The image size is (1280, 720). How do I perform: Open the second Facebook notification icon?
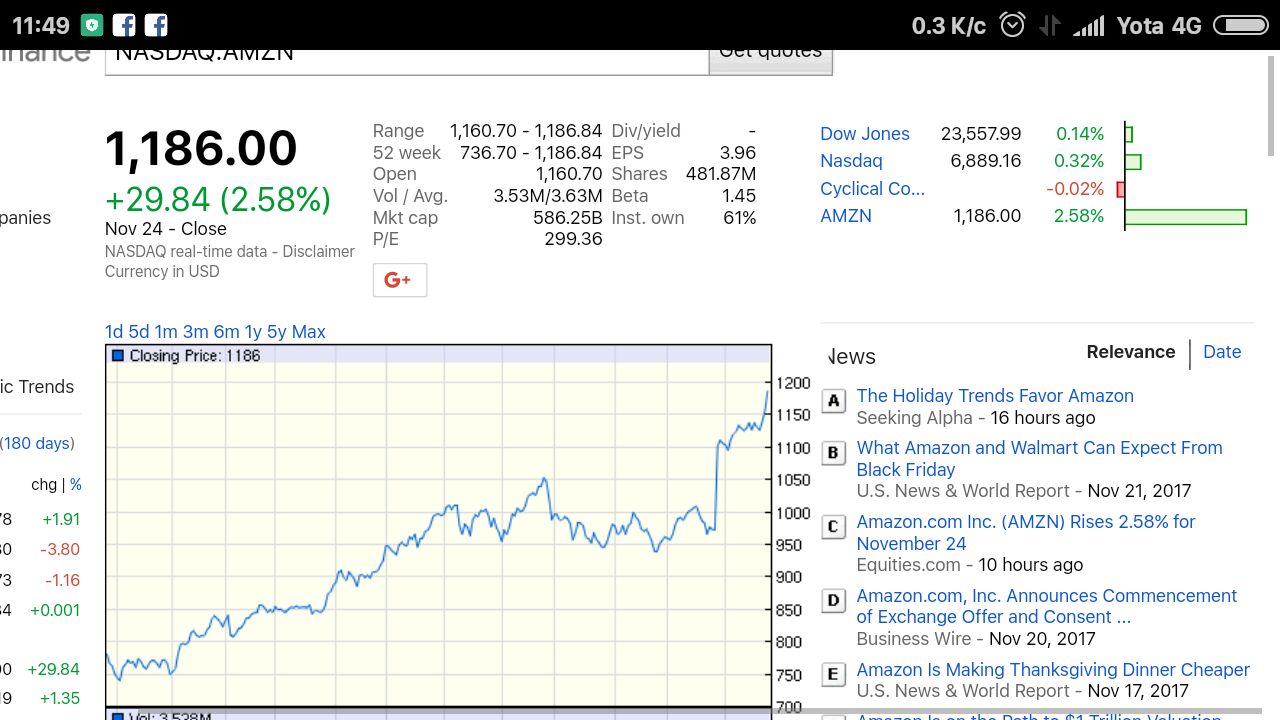click(x=156, y=25)
